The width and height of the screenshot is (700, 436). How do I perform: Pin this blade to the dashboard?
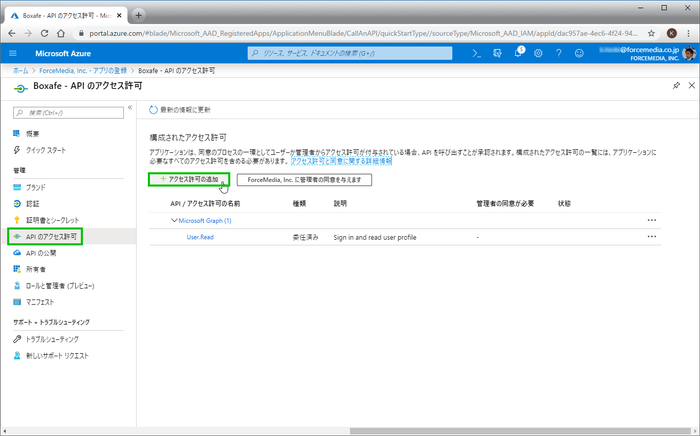coord(676,85)
